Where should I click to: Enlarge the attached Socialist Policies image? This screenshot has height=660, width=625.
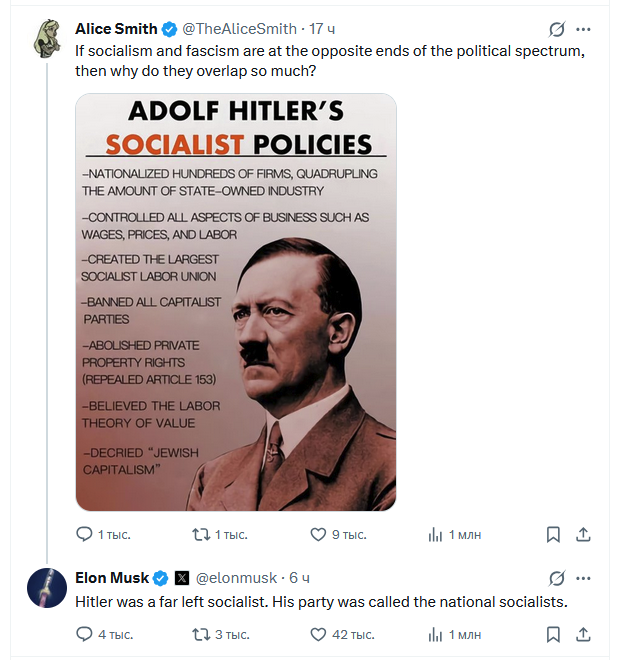(236, 302)
